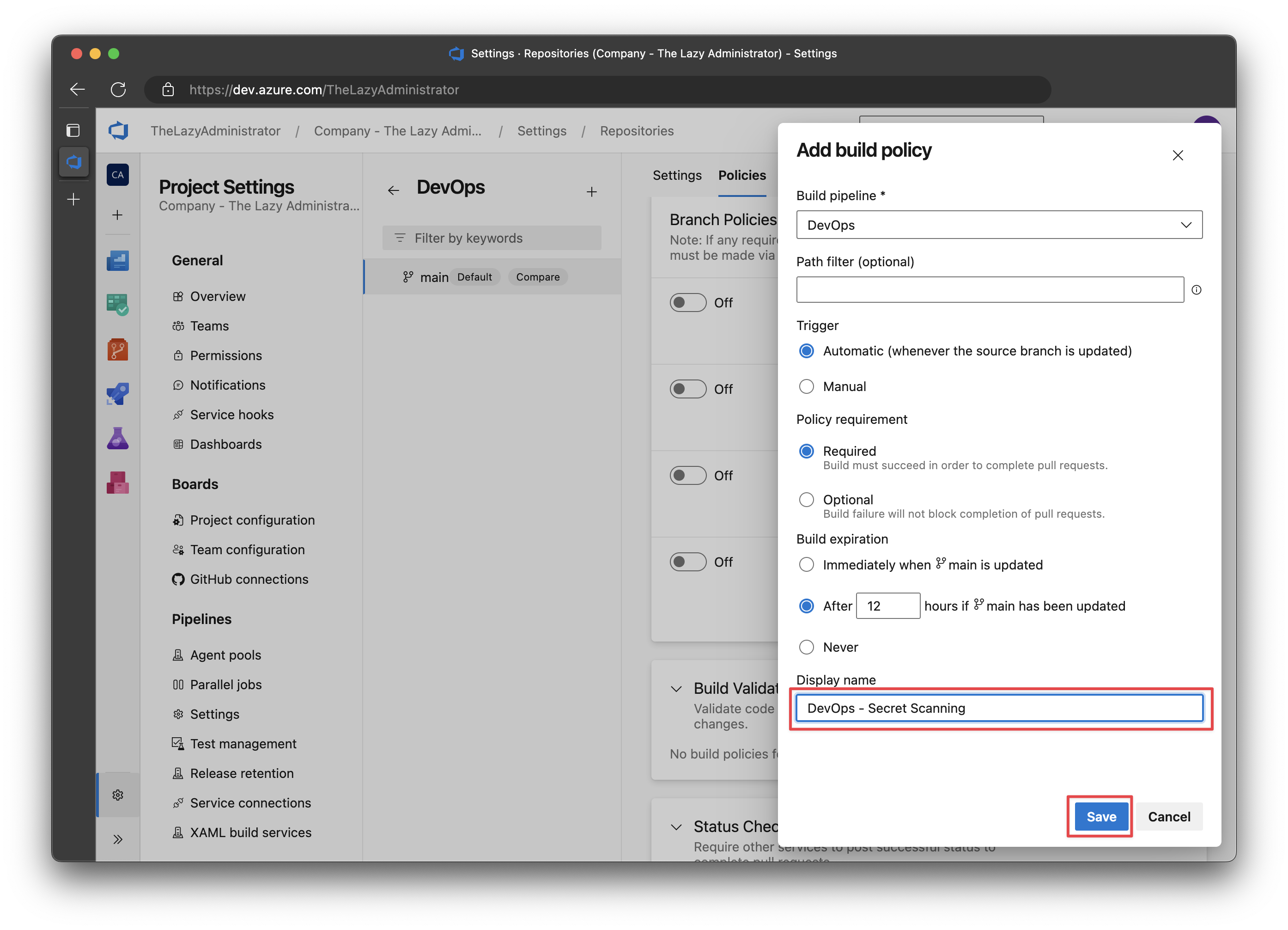Click the Filter by keywords box
The image size is (1288, 930).
[491, 238]
